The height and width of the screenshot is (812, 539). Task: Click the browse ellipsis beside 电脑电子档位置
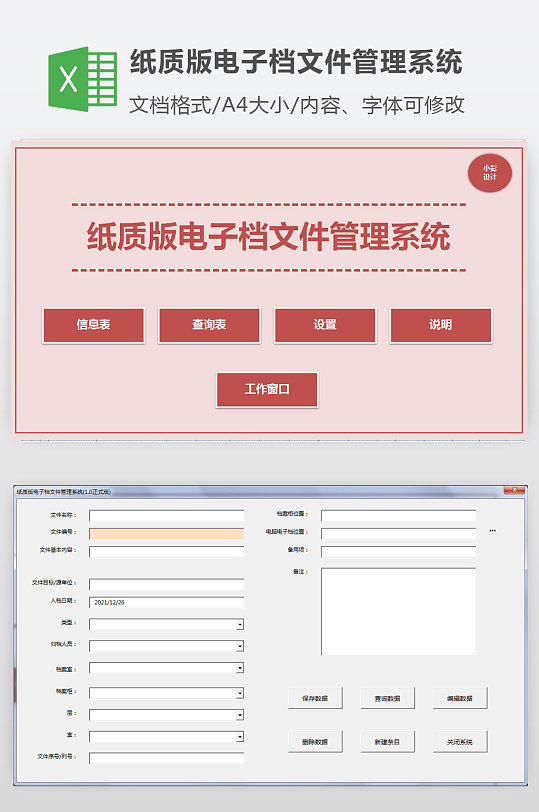492,531
